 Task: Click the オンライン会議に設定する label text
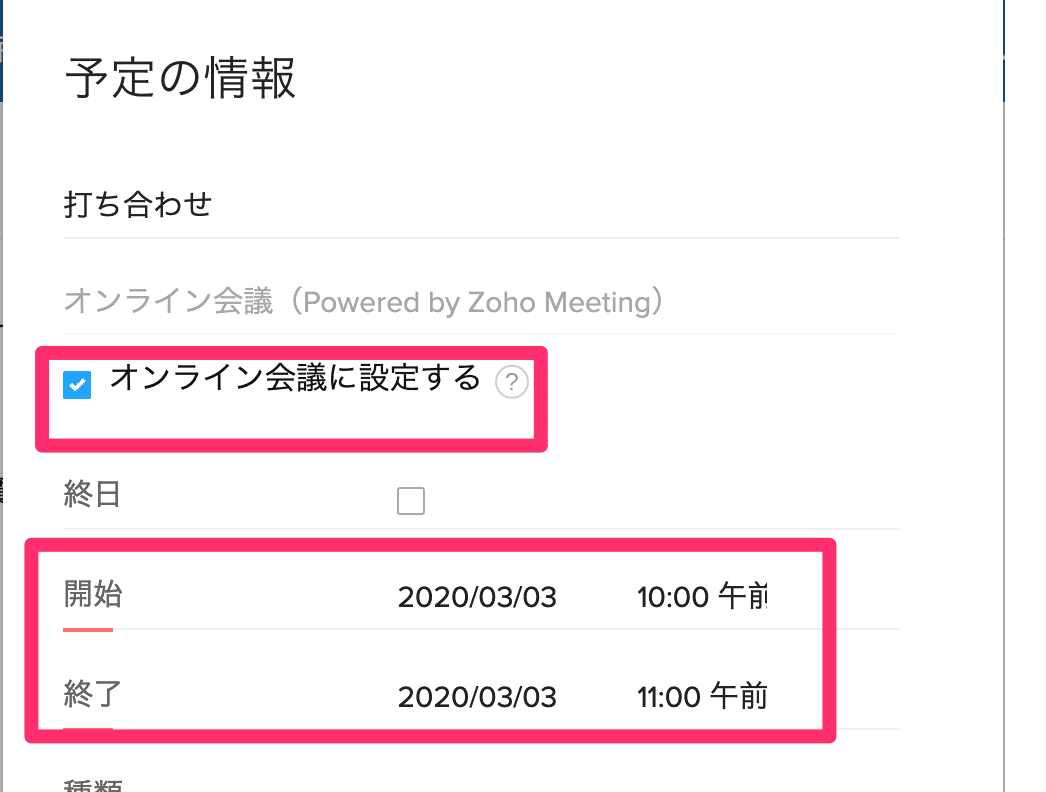click(x=296, y=378)
